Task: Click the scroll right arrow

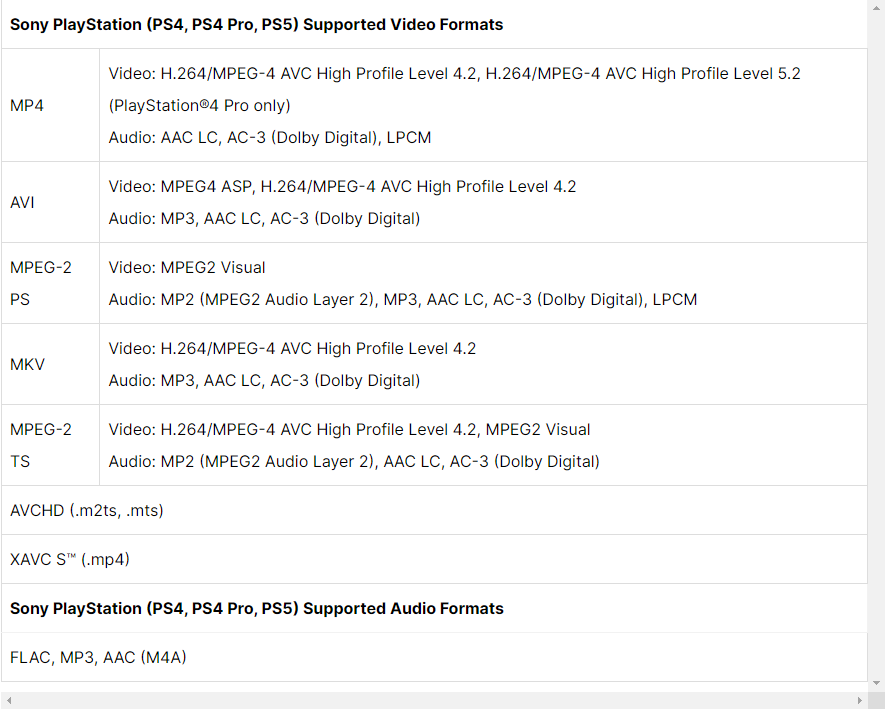Action: [859, 701]
